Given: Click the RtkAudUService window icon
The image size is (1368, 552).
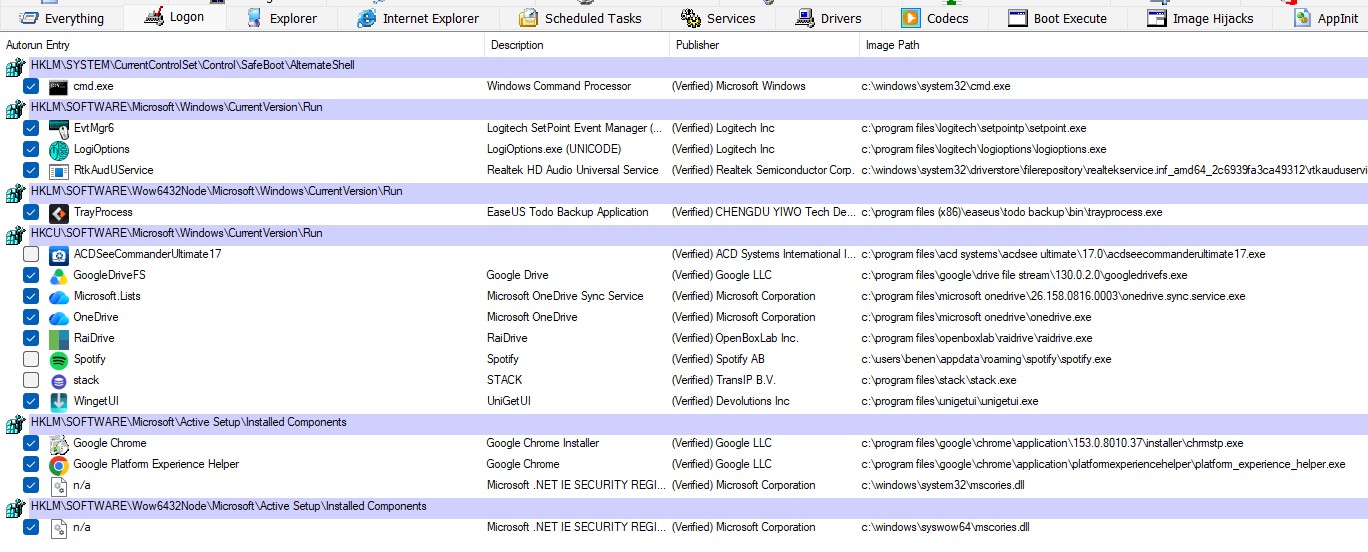Looking at the screenshot, I should tap(58, 170).
